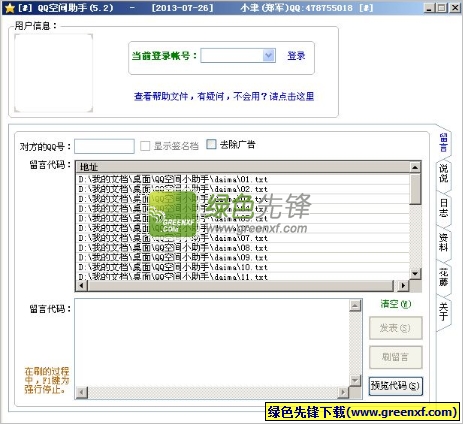Click the 对方的QQ号 input field
Screen dimensions: 463x424
point(104,146)
